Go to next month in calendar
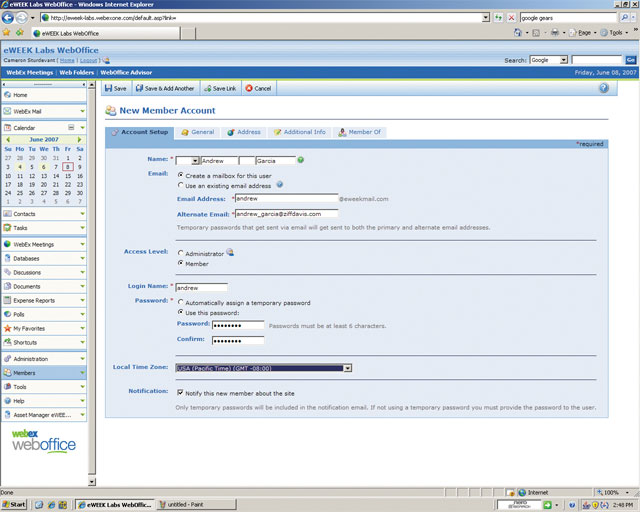640x512 pixels. (x=80, y=140)
